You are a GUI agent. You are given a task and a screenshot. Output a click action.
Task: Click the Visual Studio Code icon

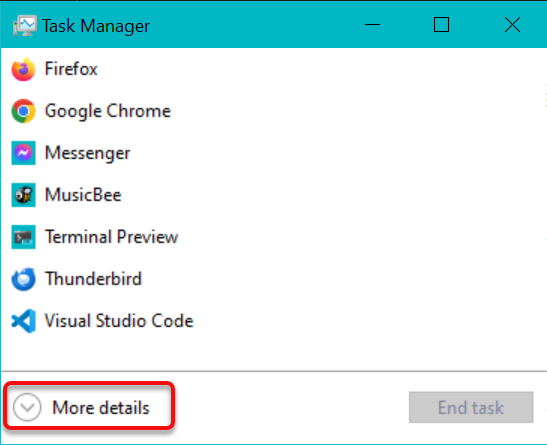click(x=23, y=321)
